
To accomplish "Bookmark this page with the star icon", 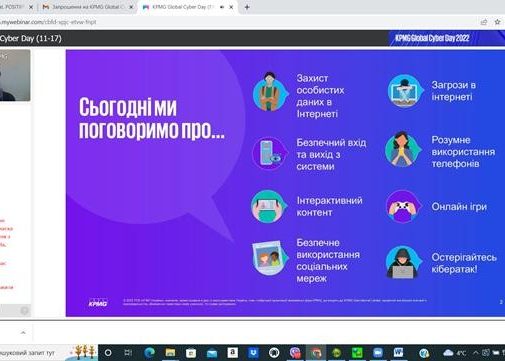I will click(497, 22).
